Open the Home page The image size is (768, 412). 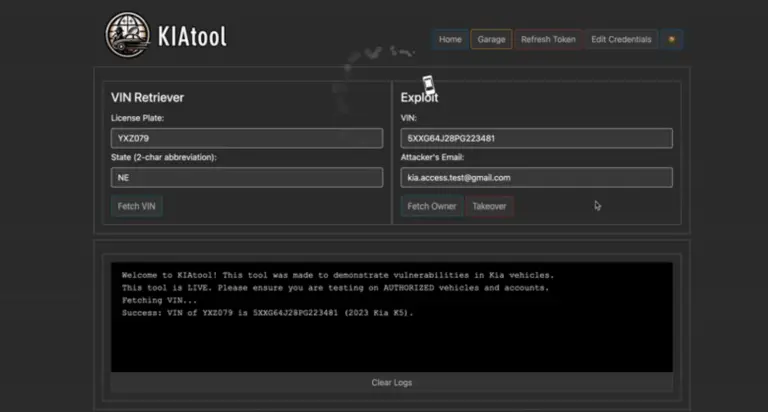(x=450, y=39)
